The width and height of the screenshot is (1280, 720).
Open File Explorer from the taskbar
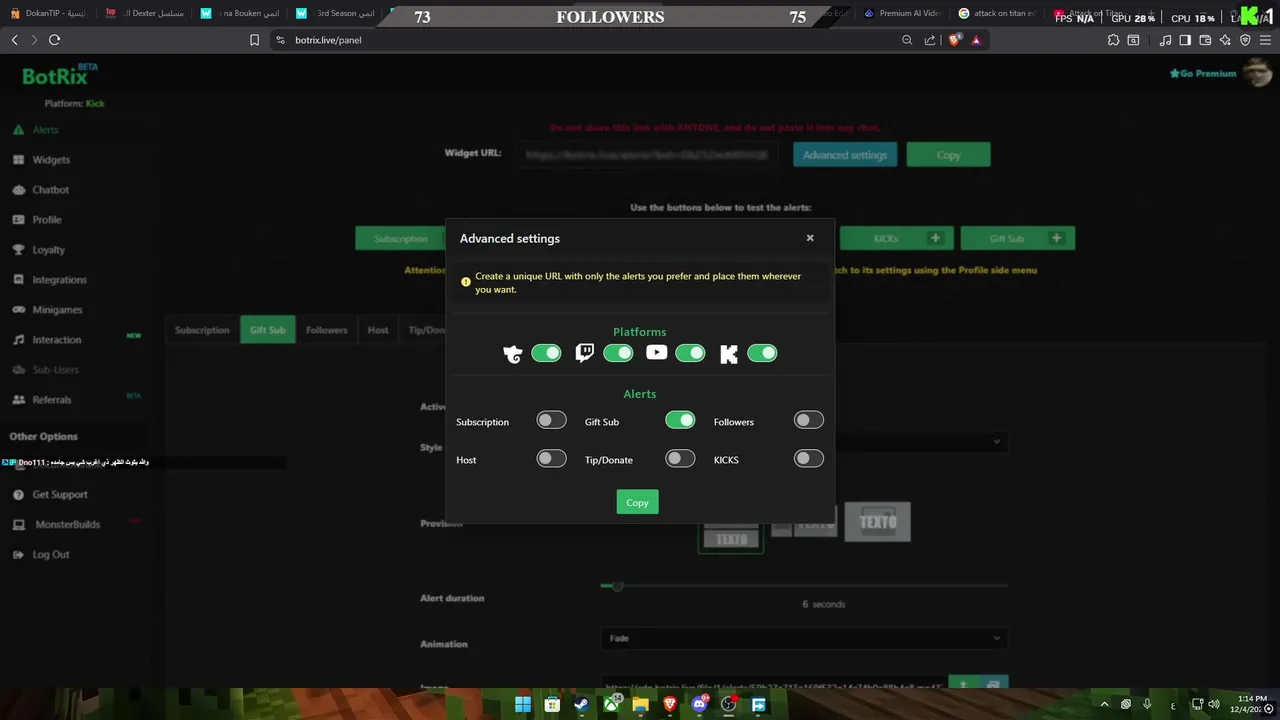640,704
